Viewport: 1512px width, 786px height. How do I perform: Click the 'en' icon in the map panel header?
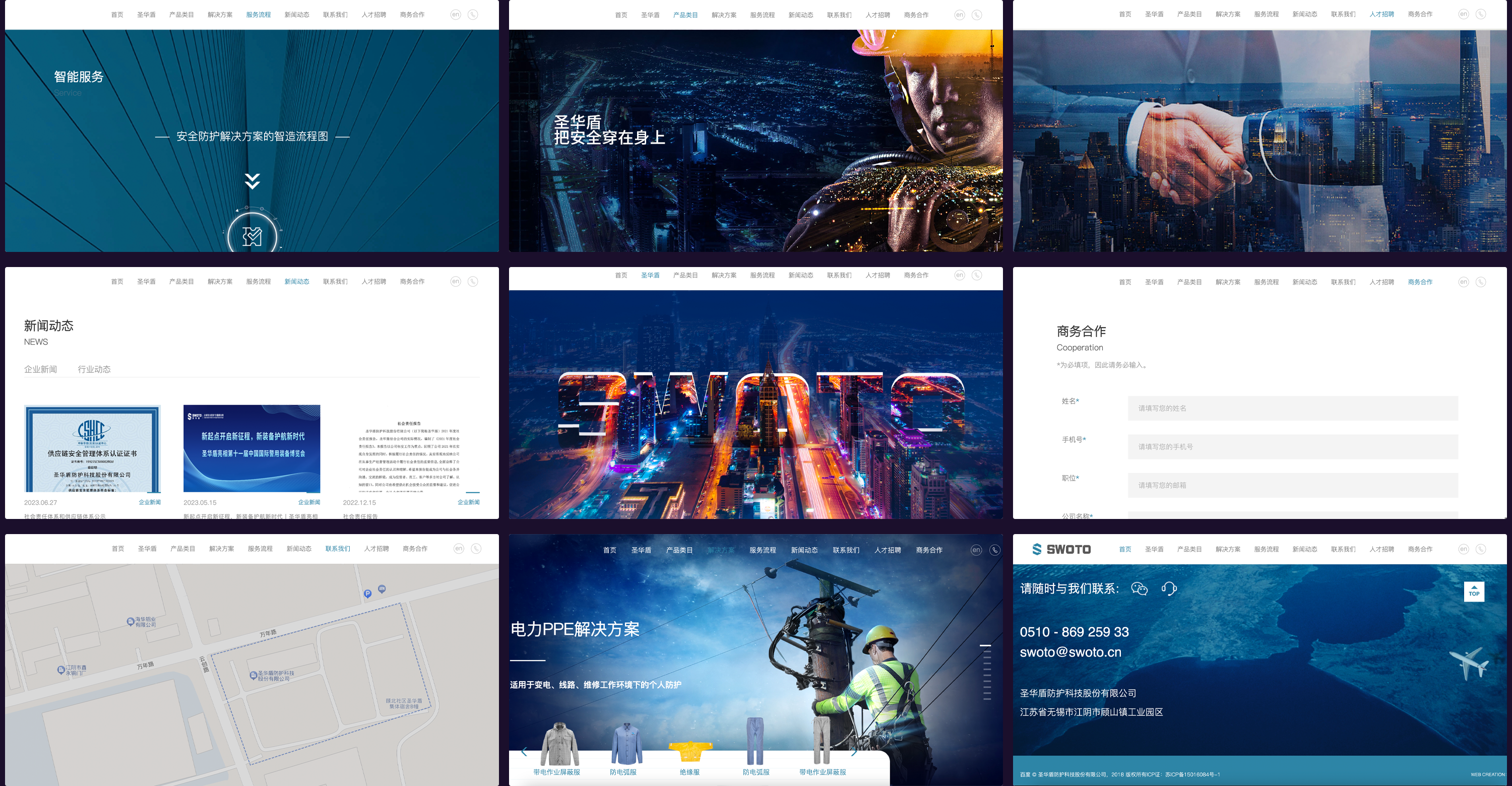pyautogui.click(x=459, y=549)
